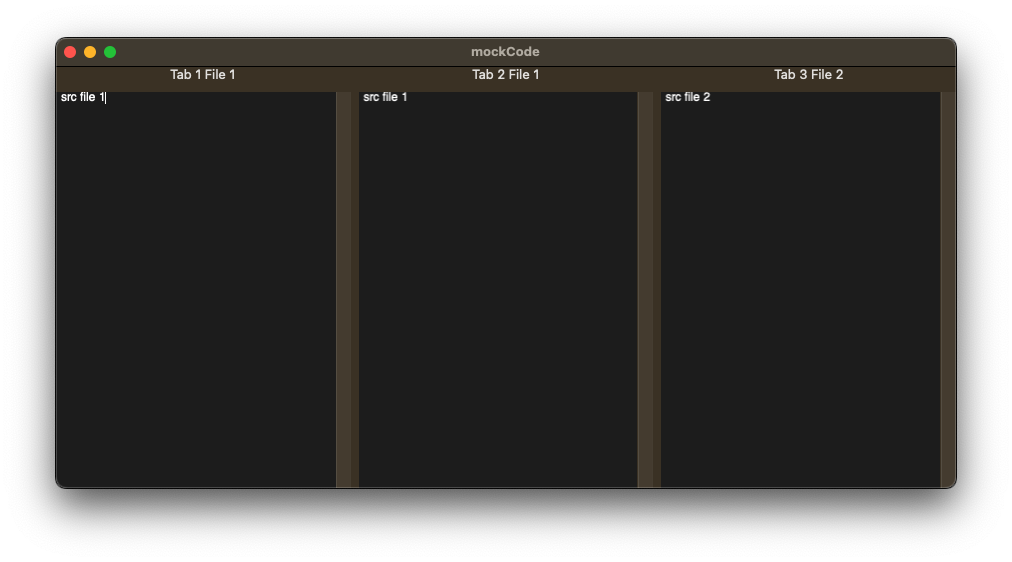Maximize mockCode using the green button
This screenshot has height=562, width=1012.
[110, 52]
